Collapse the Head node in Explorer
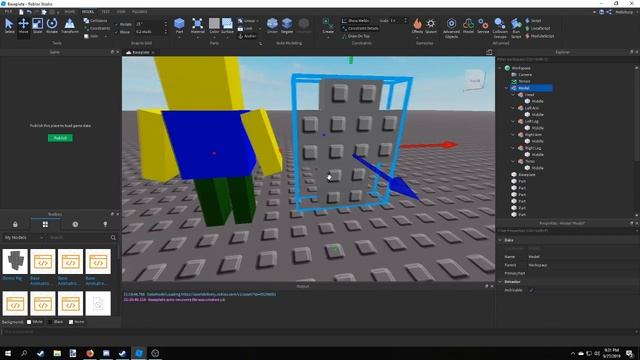This screenshot has height=360, width=640. (513, 95)
